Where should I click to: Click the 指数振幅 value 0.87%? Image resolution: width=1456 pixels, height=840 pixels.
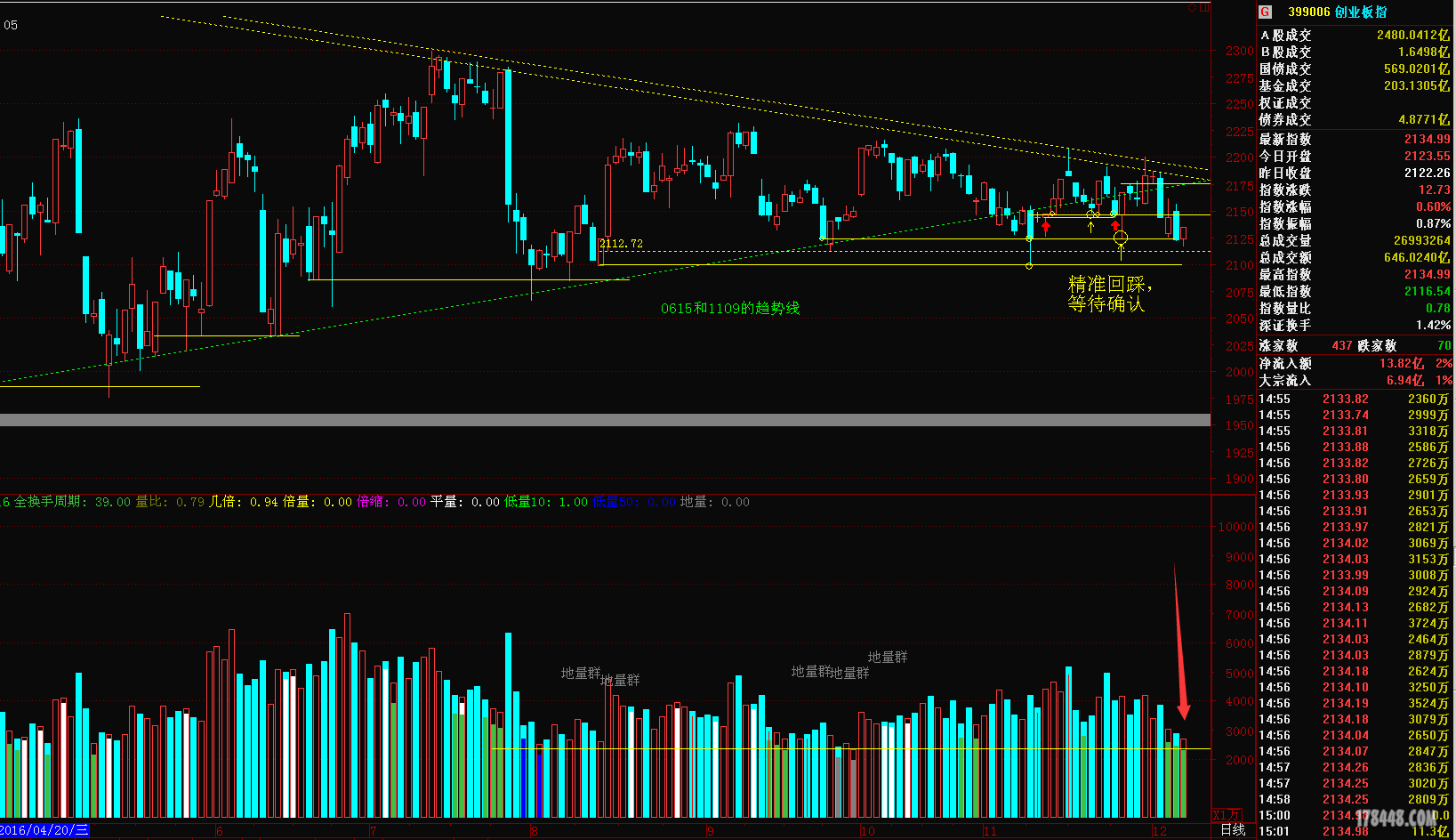(x=1434, y=223)
